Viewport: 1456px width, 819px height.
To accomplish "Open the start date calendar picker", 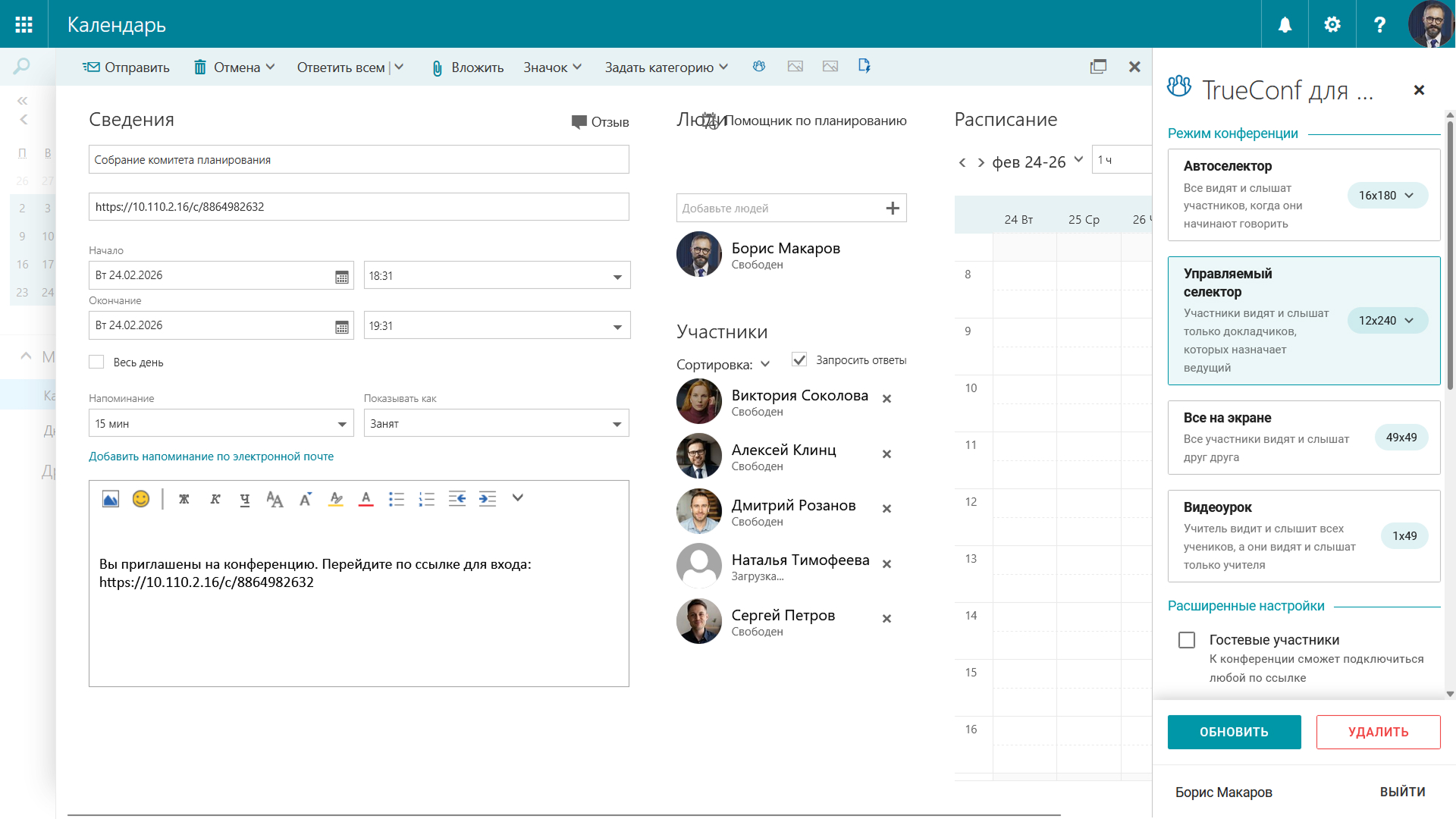I will coord(342,277).
